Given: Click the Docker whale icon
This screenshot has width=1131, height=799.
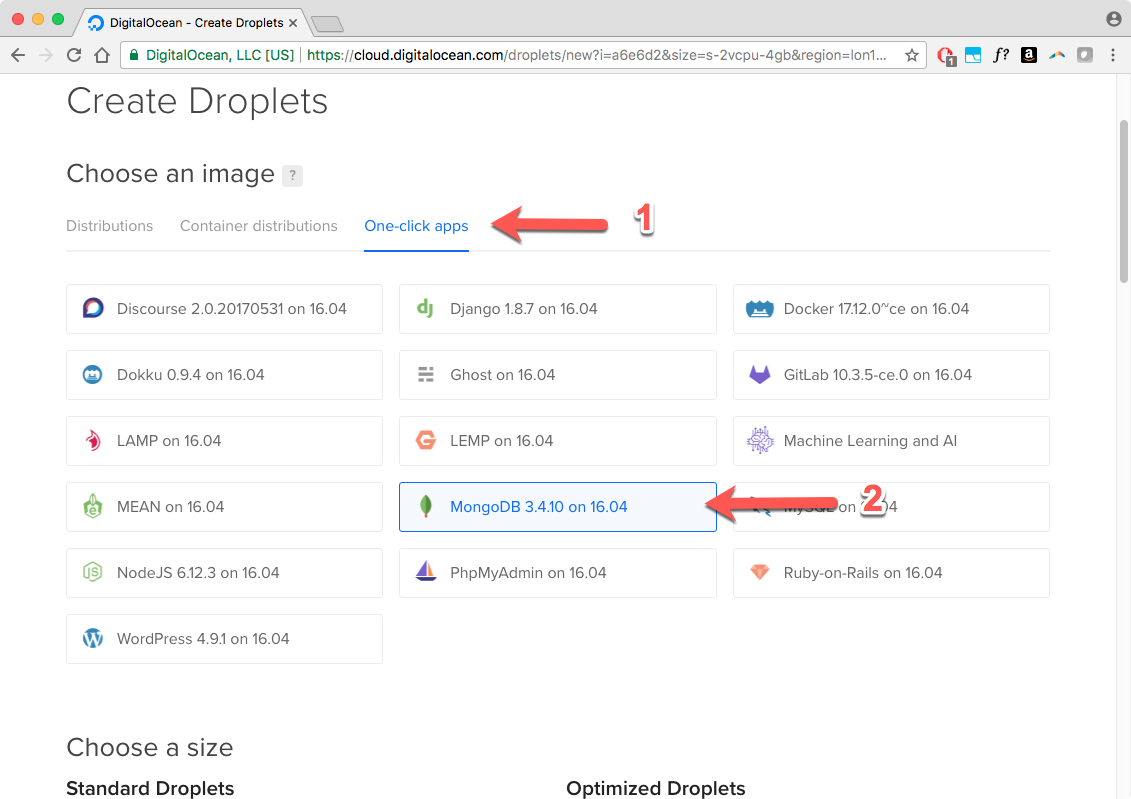Looking at the screenshot, I should [760, 309].
